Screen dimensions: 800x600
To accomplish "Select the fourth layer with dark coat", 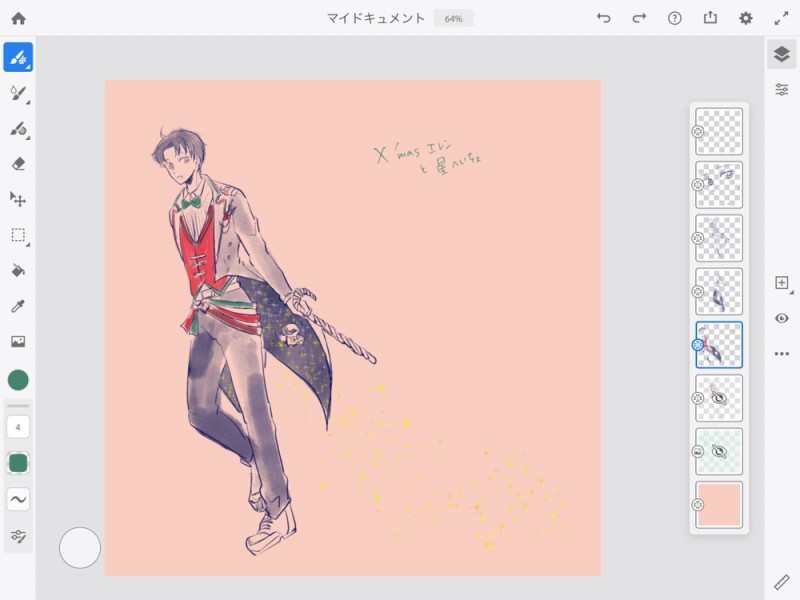I will click(x=719, y=291).
